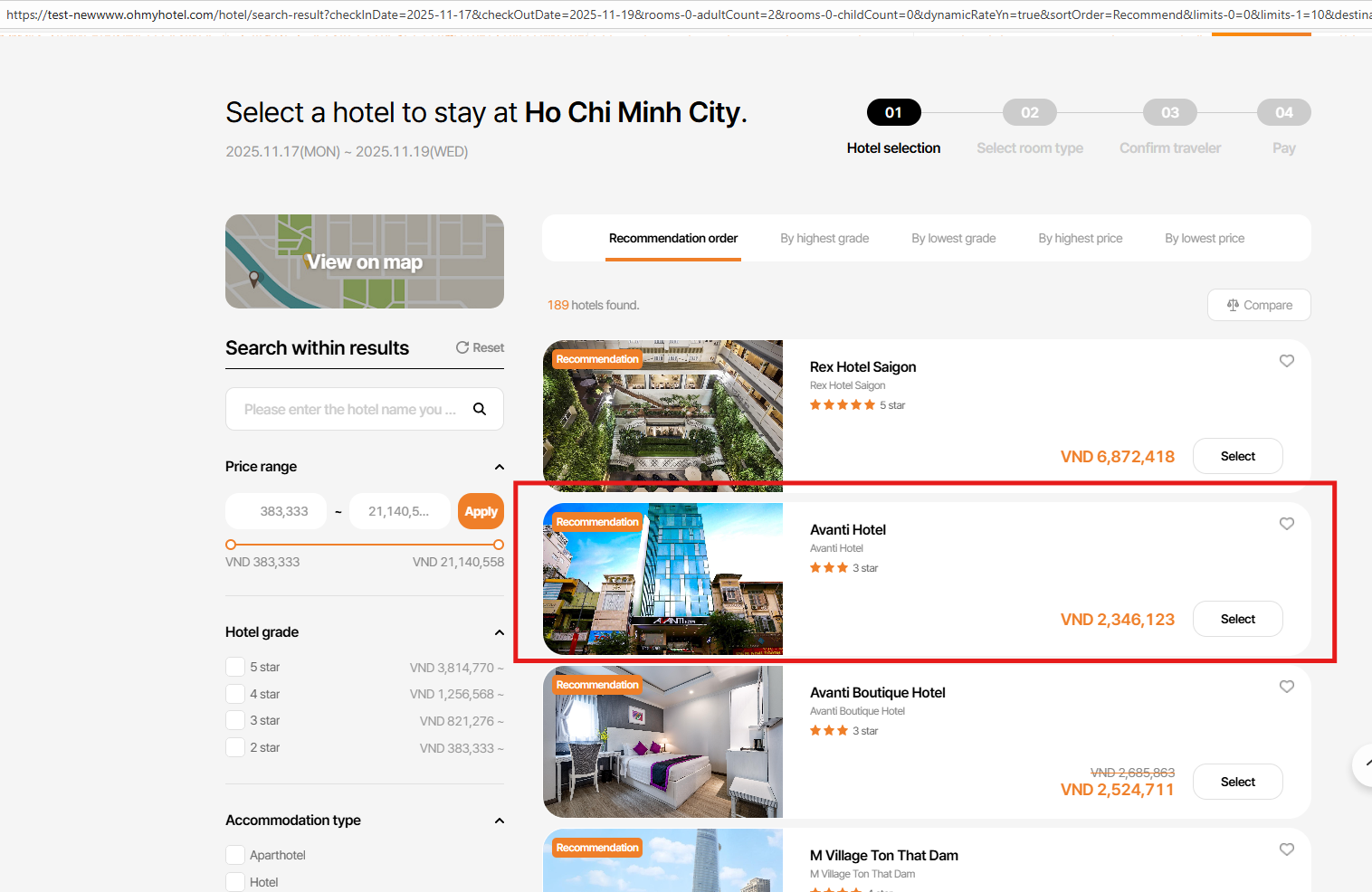Sort hotels By highest price
This screenshot has height=892, width=1372.
[x=1080, y=239]
